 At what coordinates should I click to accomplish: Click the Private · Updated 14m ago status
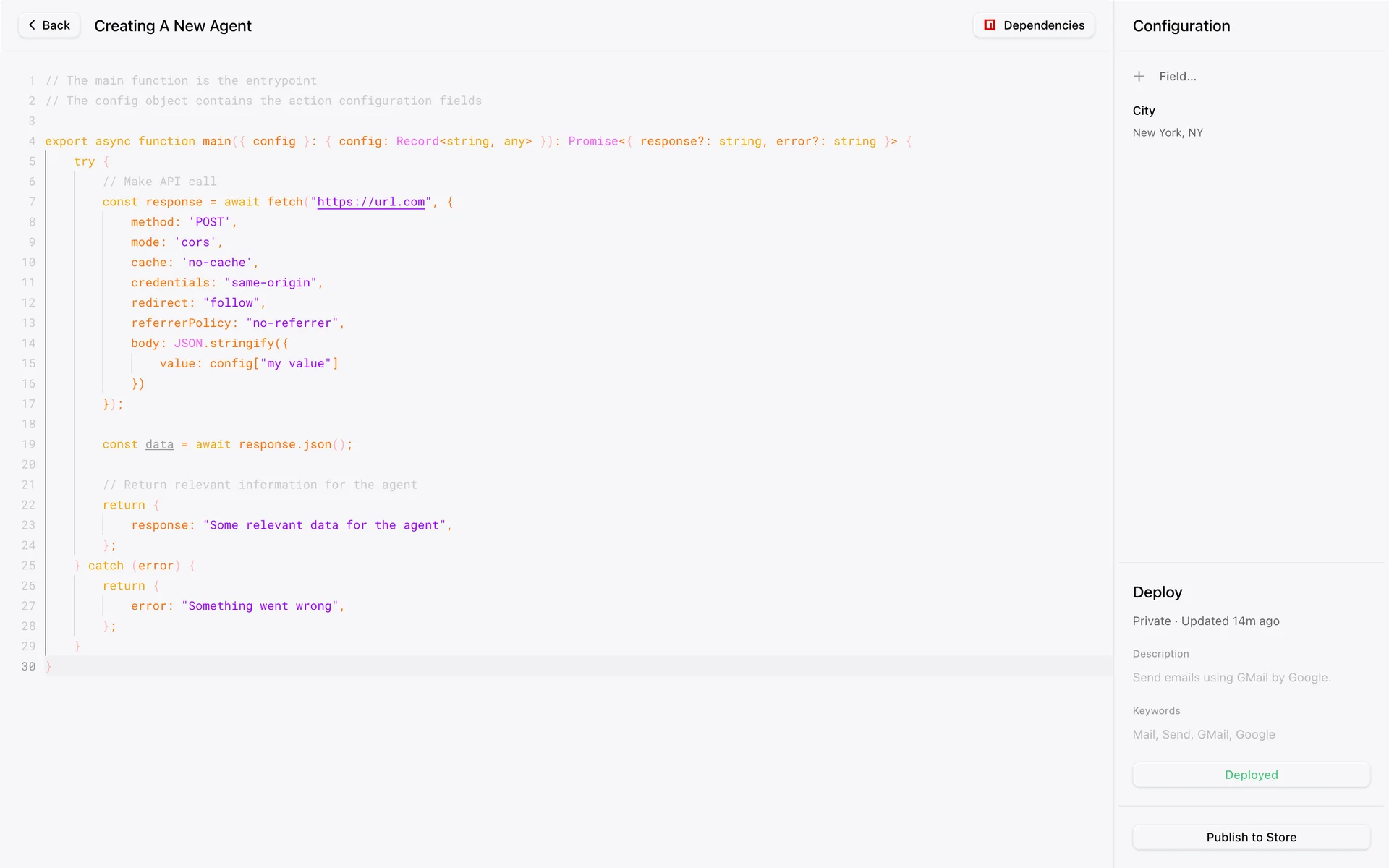coord(1206,621)
